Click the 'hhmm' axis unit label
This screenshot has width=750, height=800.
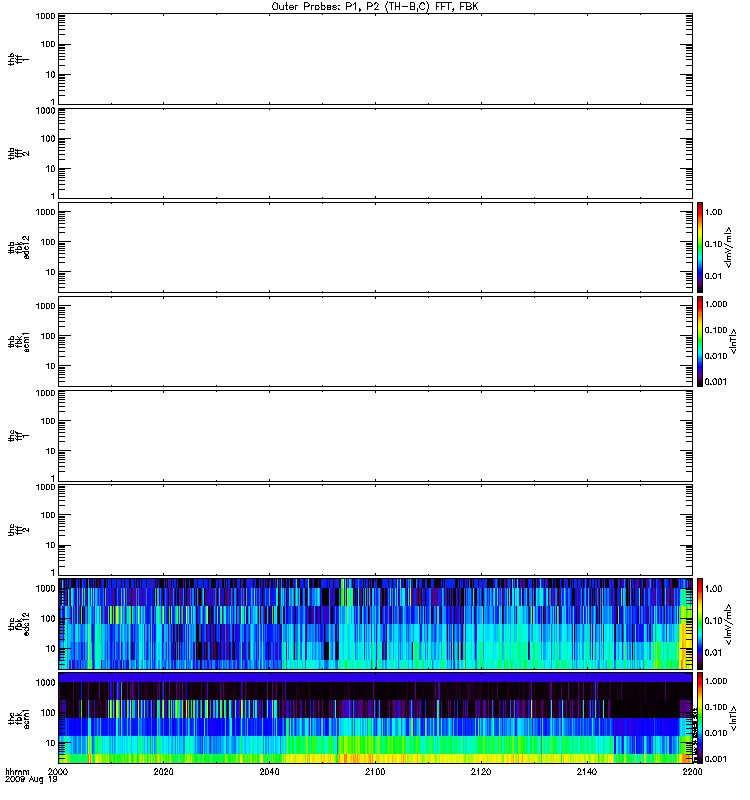pyautogui.click(x=17, y=771)
